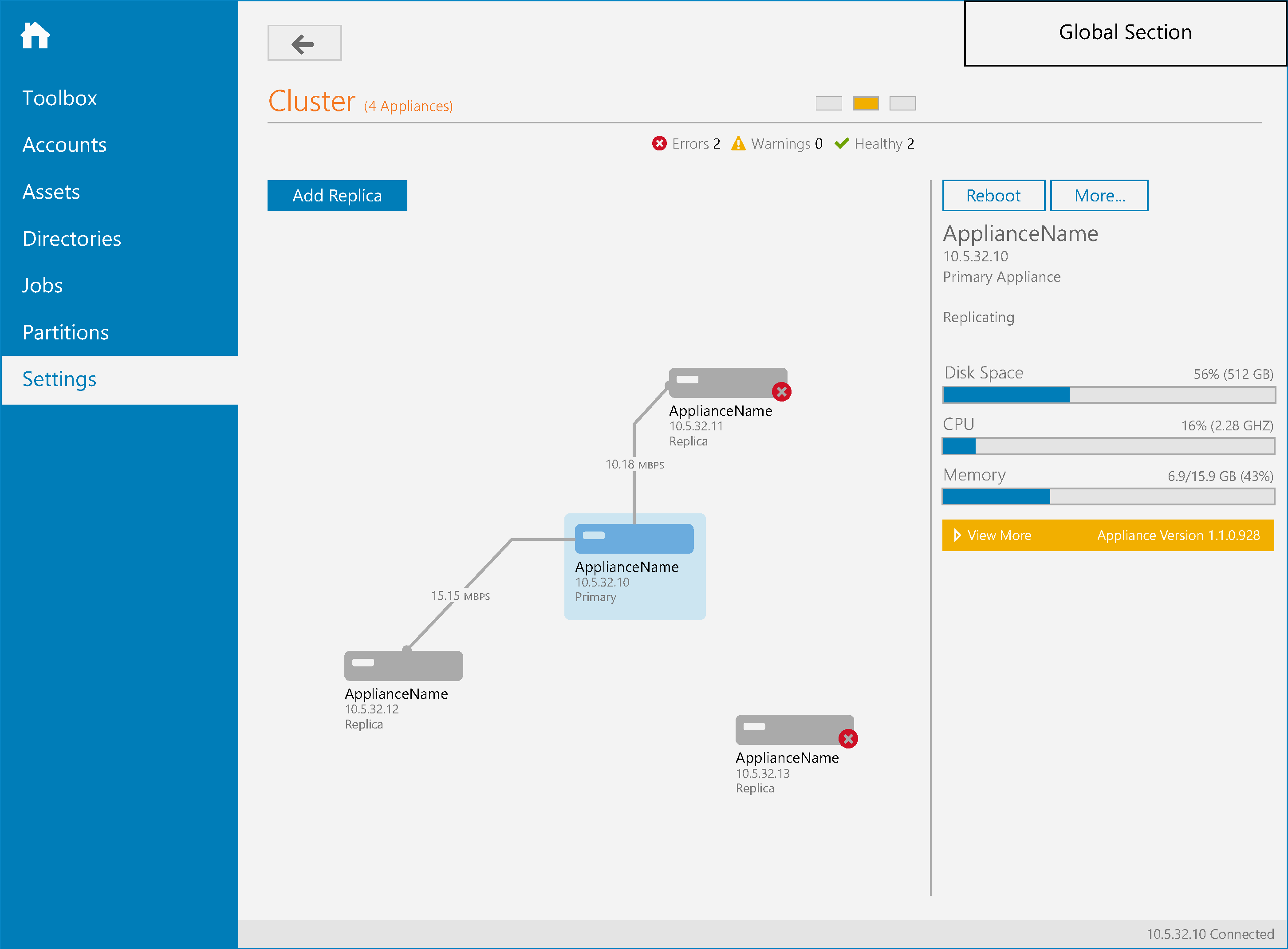The width and height of the screenshot is (1288, 949).
Task: Open Settings in the sidebar
Action: (x=120, y=380)
